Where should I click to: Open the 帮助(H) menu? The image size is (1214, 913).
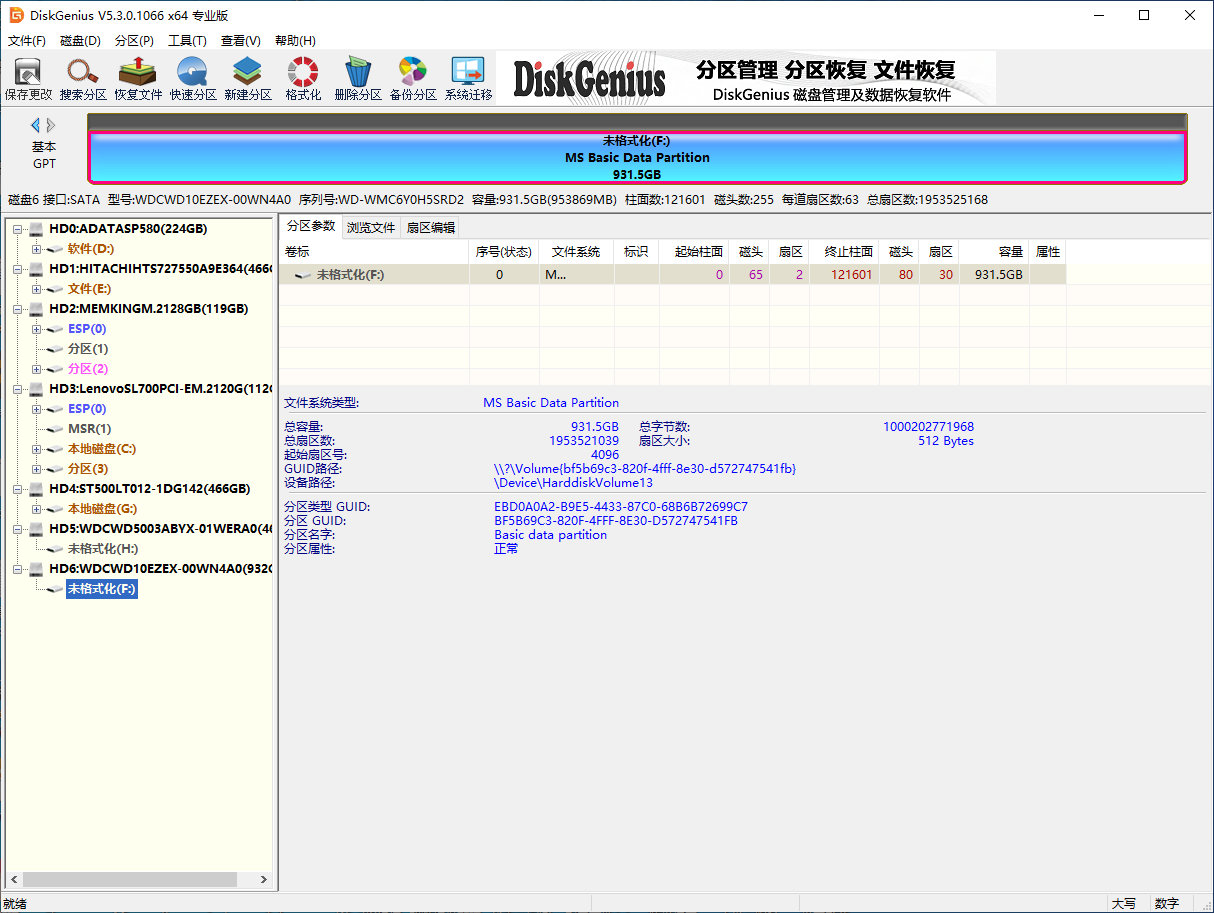[x=295, y=41]
